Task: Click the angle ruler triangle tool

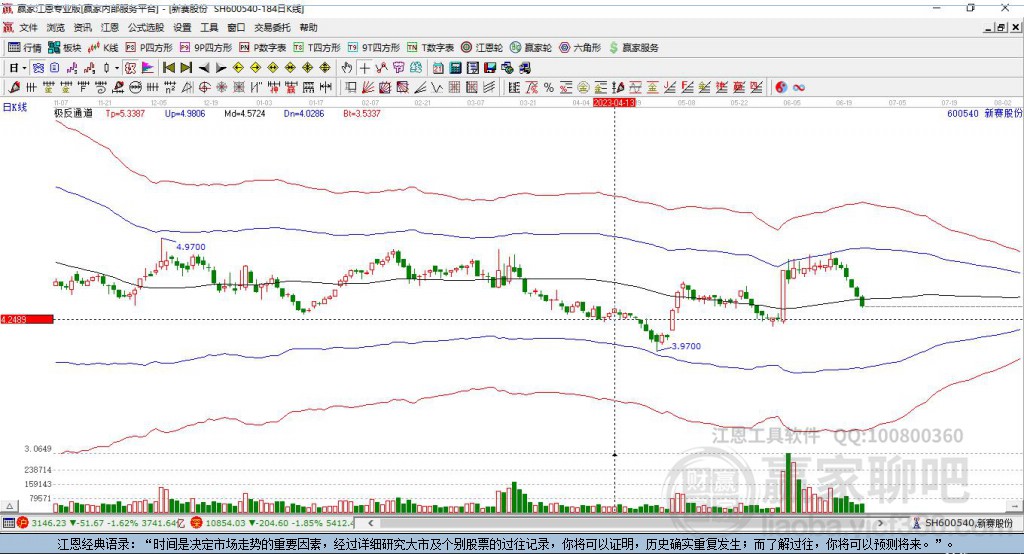Action: 187,88
